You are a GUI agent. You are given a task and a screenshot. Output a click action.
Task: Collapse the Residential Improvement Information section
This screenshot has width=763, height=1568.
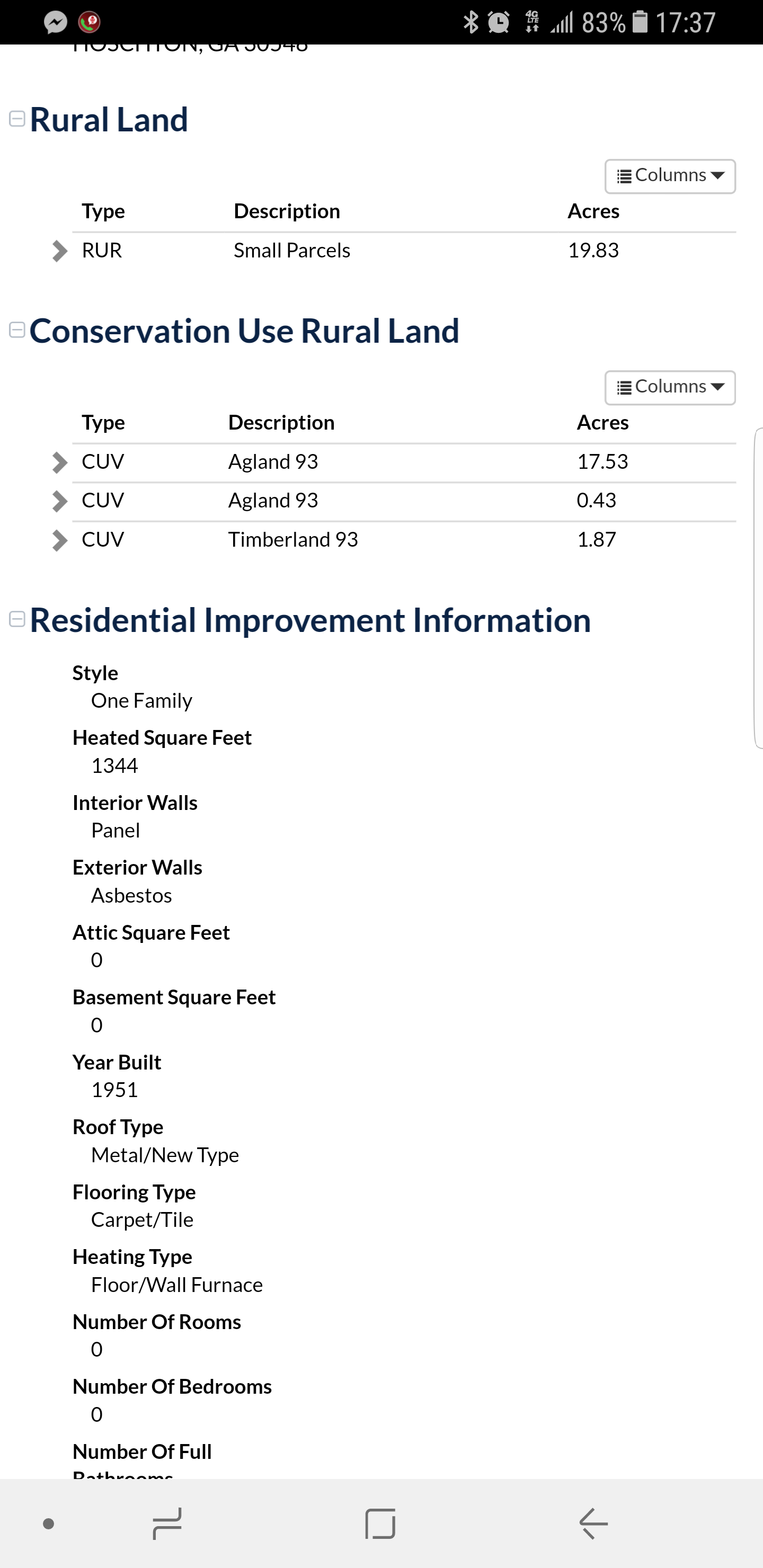click(17, 619)
